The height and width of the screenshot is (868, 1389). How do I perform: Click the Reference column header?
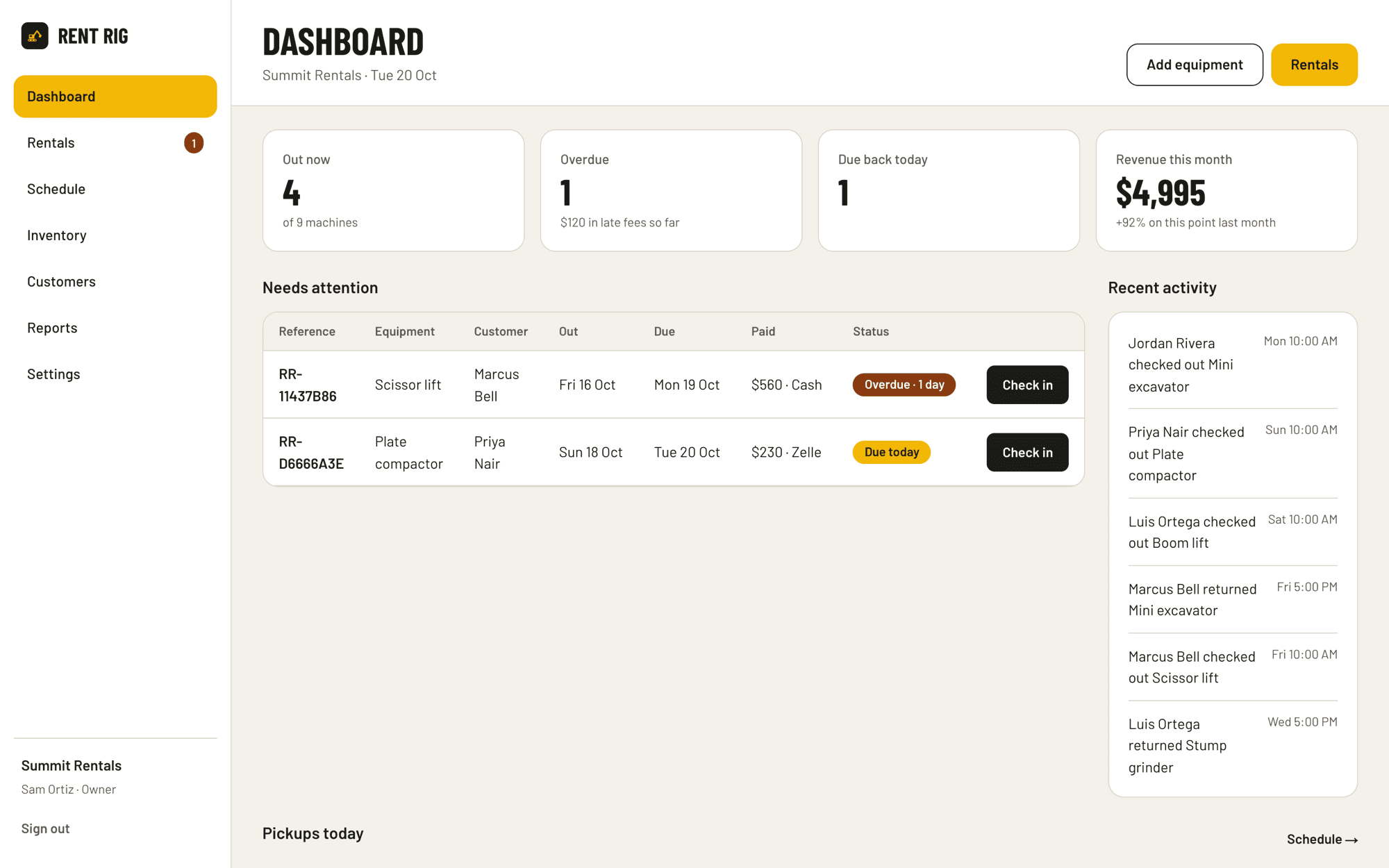click(307, 331)
